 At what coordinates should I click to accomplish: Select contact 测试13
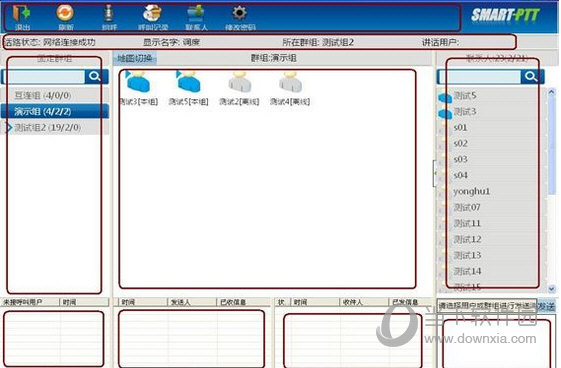coord(492,255)
